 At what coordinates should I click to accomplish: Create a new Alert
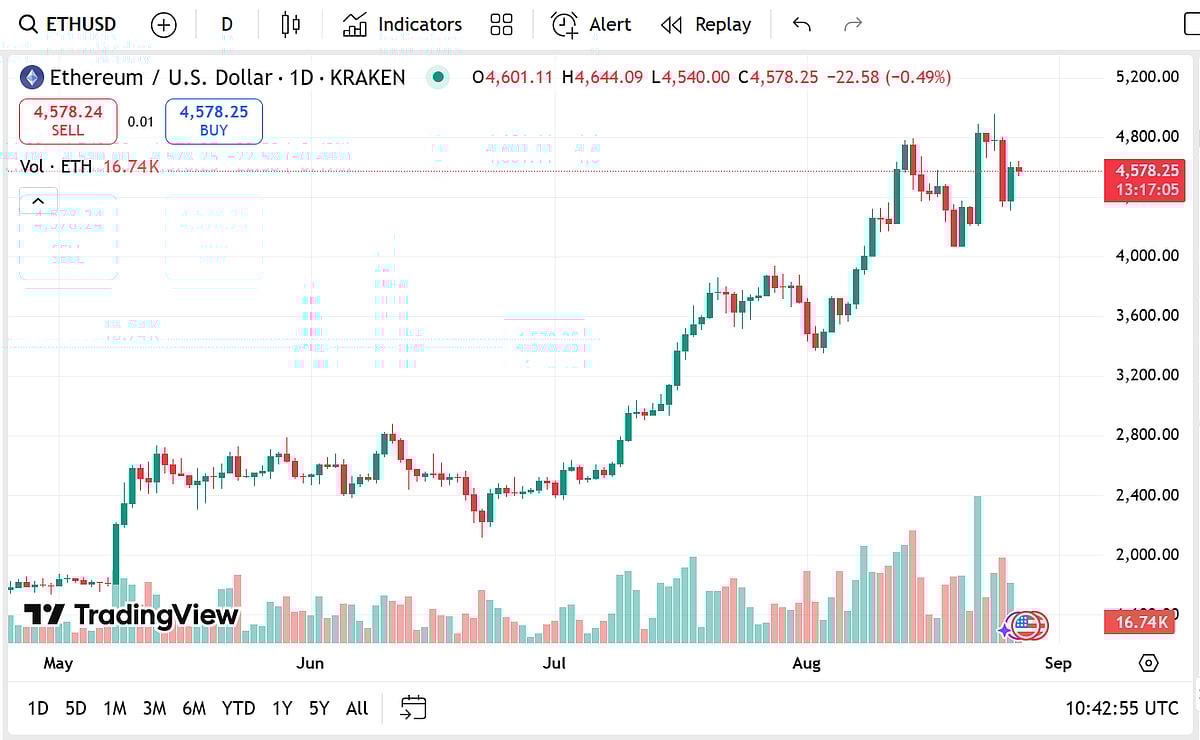pyautogui.click(x=590, y=24)
